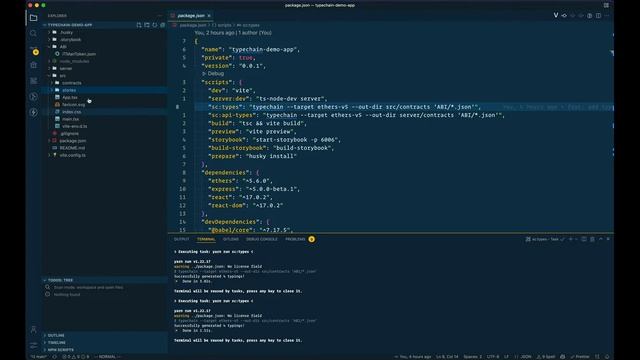Viewport: 640px width, 360px height.
Task: Click the New File icon in Explorer header
Action: (x=139, y=25)
